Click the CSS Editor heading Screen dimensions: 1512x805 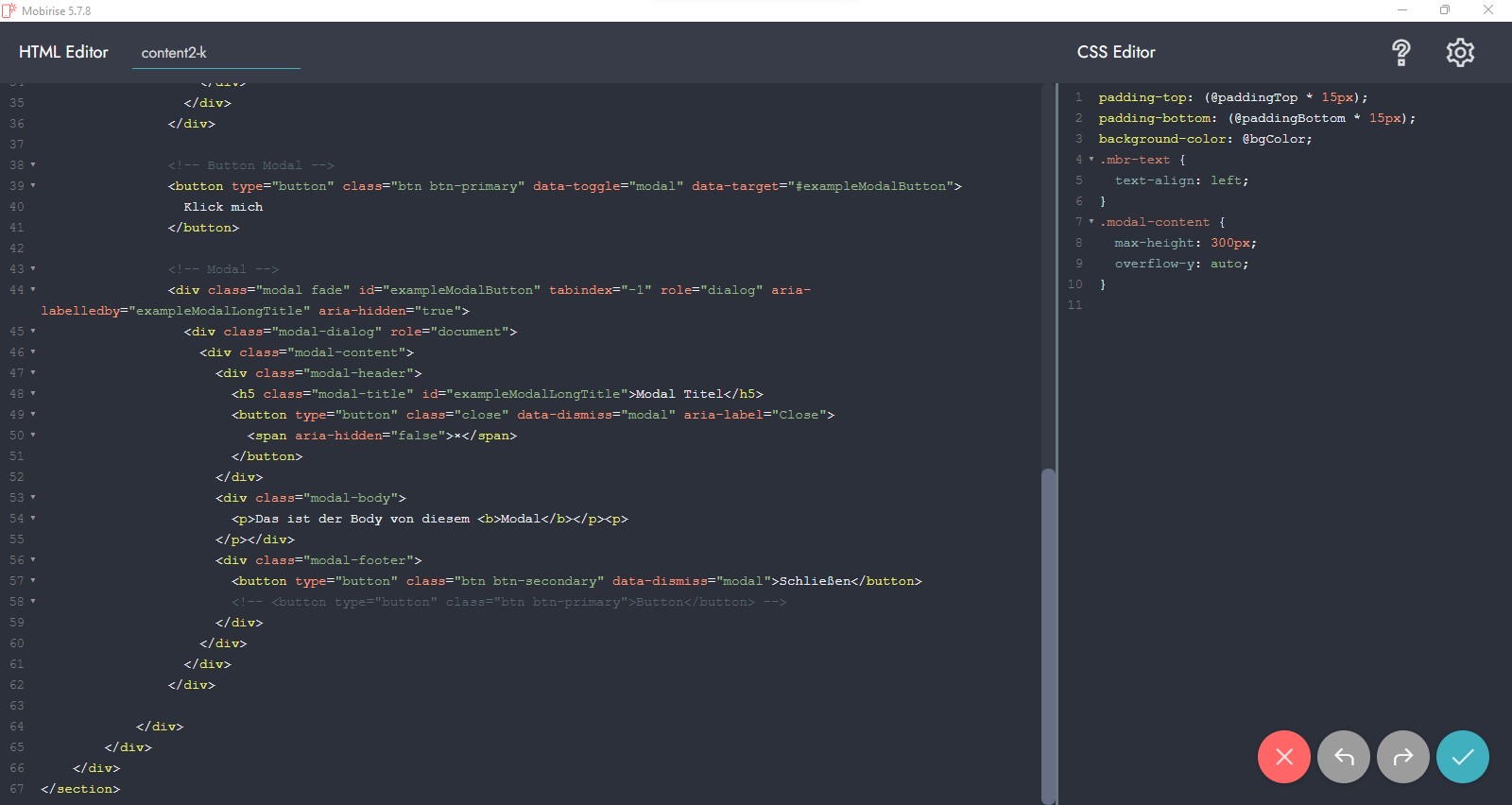click(x=1116, y=53)
